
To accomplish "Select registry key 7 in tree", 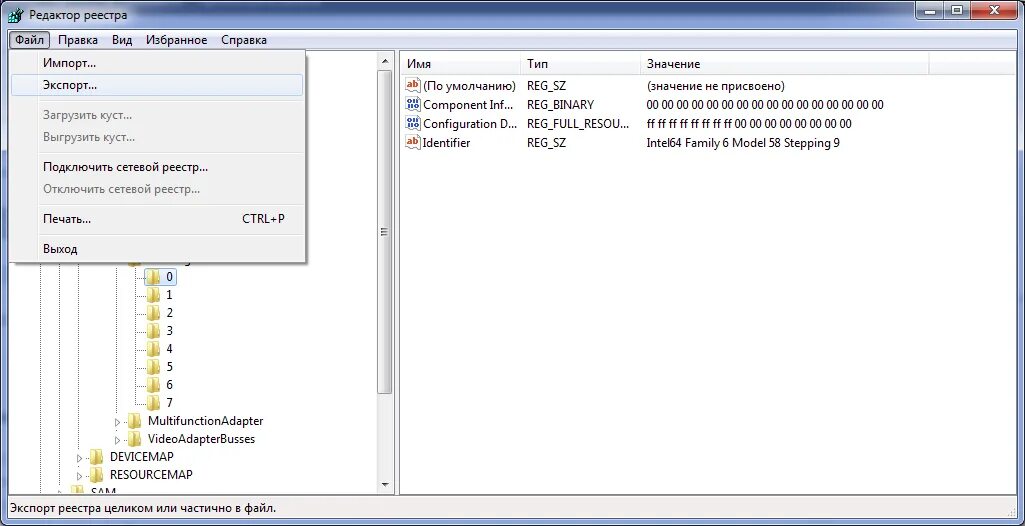I will click(x=169, y=403).
